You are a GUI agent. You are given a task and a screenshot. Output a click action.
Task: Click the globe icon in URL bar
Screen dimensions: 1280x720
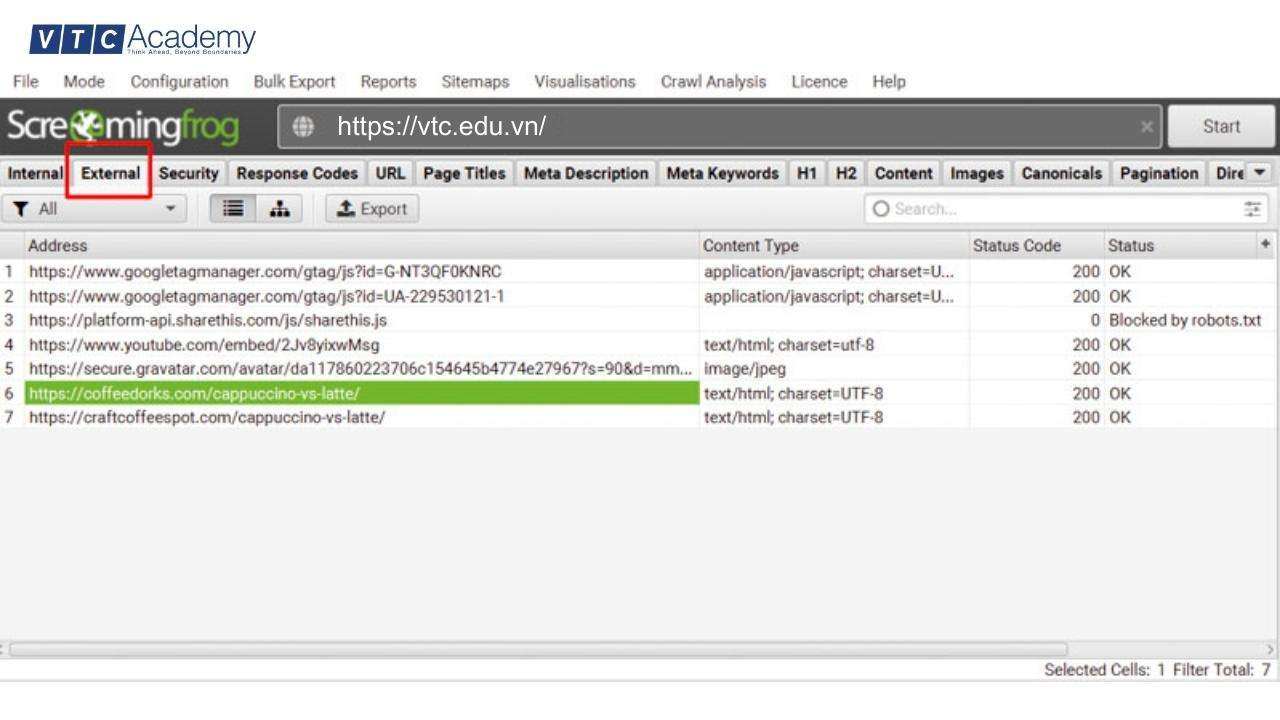coord(303,127)
